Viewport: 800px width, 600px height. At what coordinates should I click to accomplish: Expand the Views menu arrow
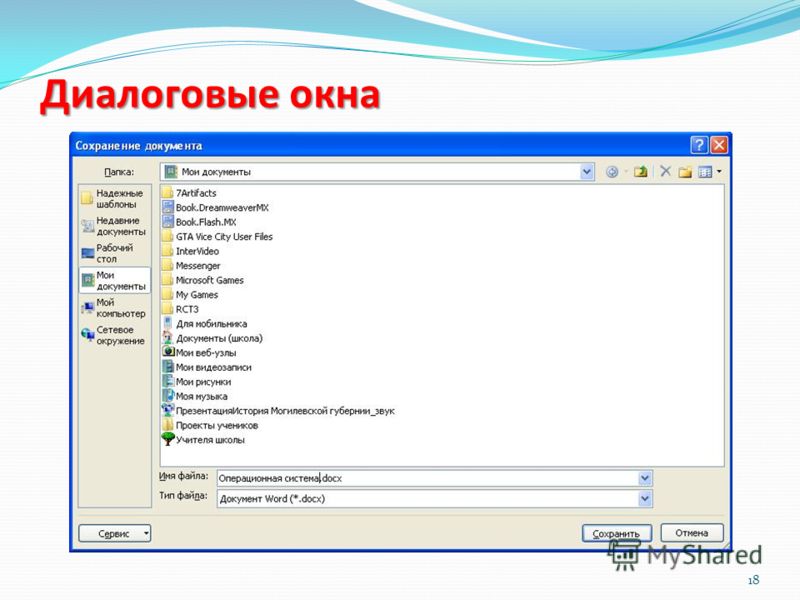pos(719,171)
